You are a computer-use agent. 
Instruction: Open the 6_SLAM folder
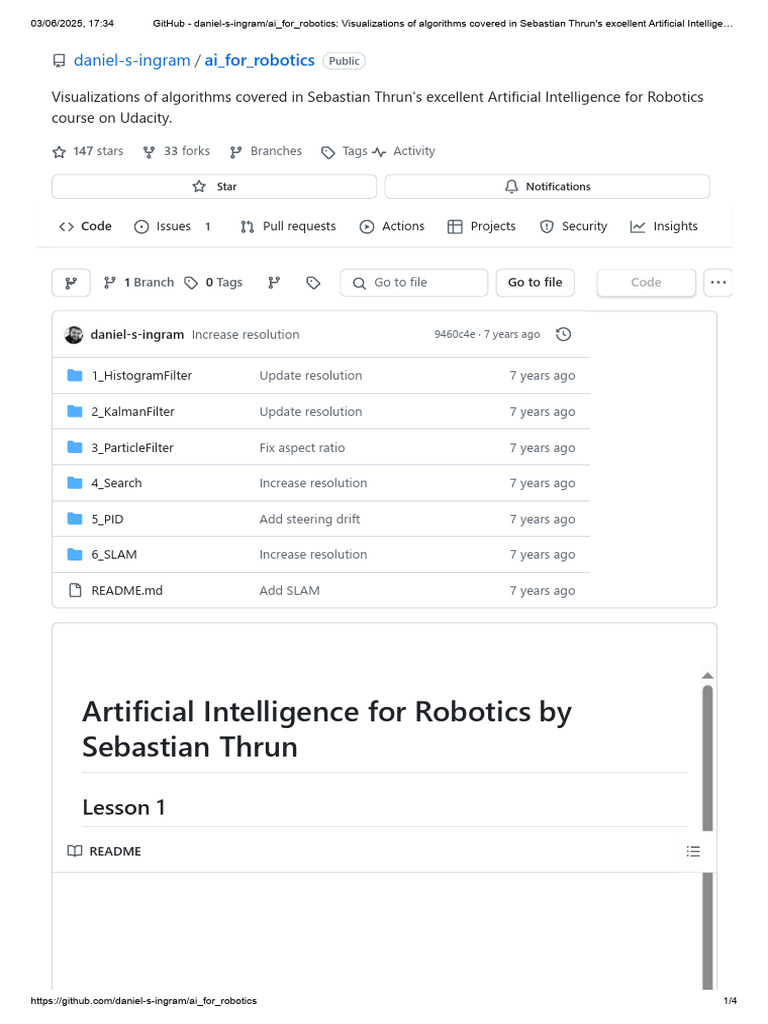coord(114,554)
